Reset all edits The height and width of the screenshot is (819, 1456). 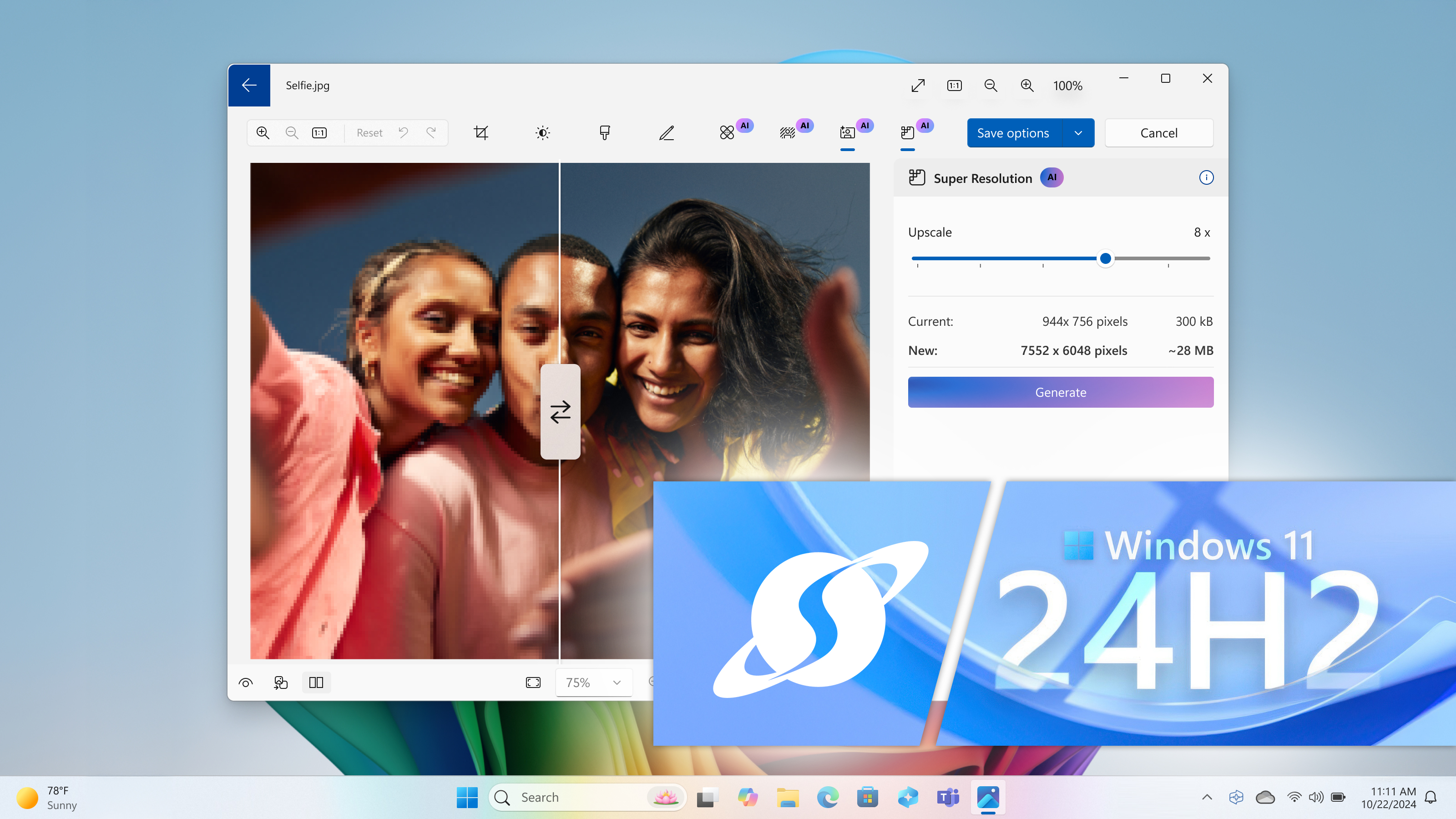coord(369,133)
